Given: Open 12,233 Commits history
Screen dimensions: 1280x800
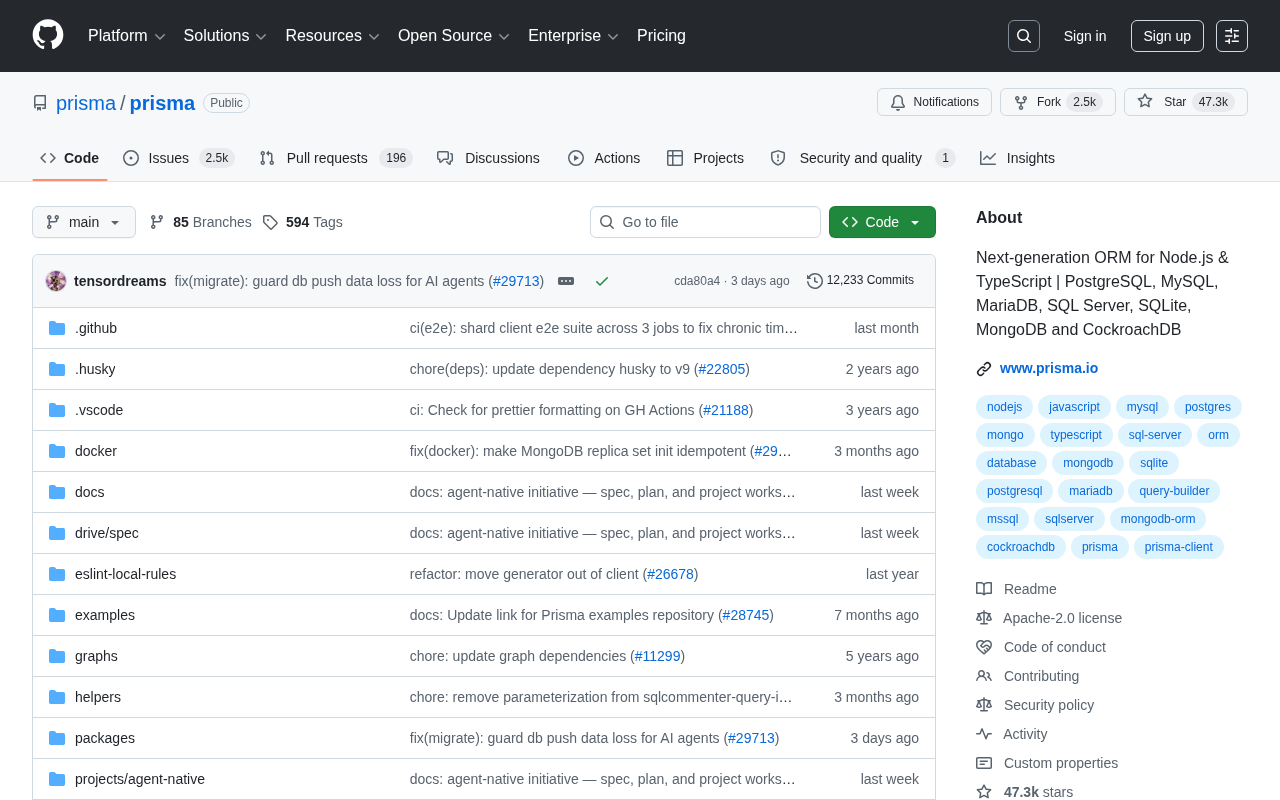Looking at the screenshot, I should (860, 281).
